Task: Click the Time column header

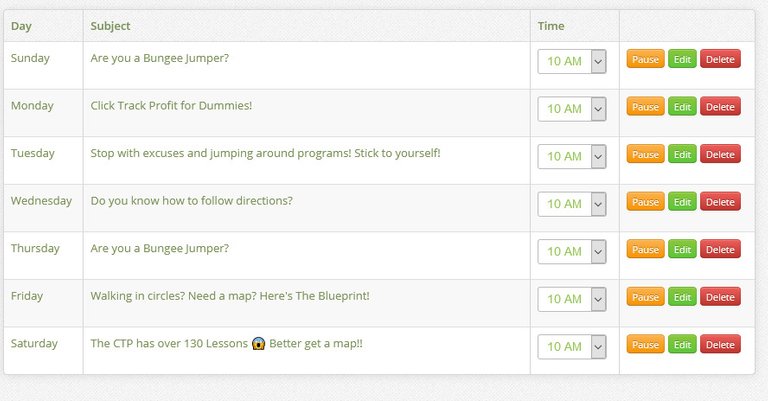Action: [x=551, y=26]
